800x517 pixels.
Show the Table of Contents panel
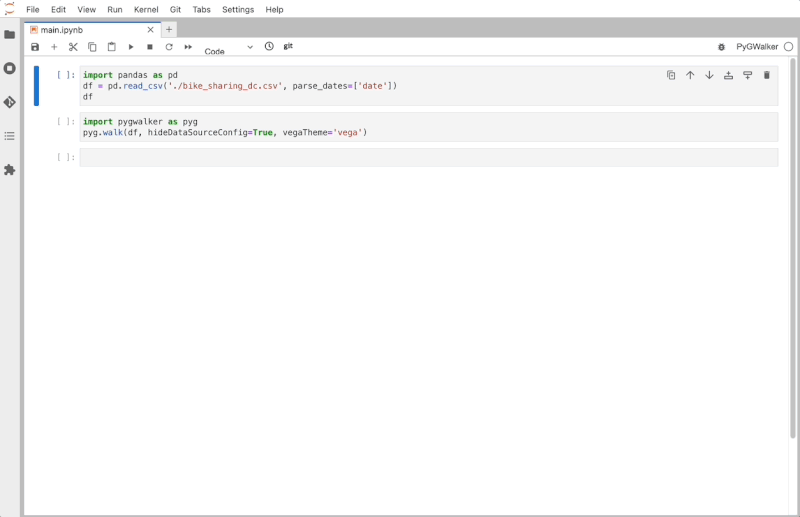9,136
